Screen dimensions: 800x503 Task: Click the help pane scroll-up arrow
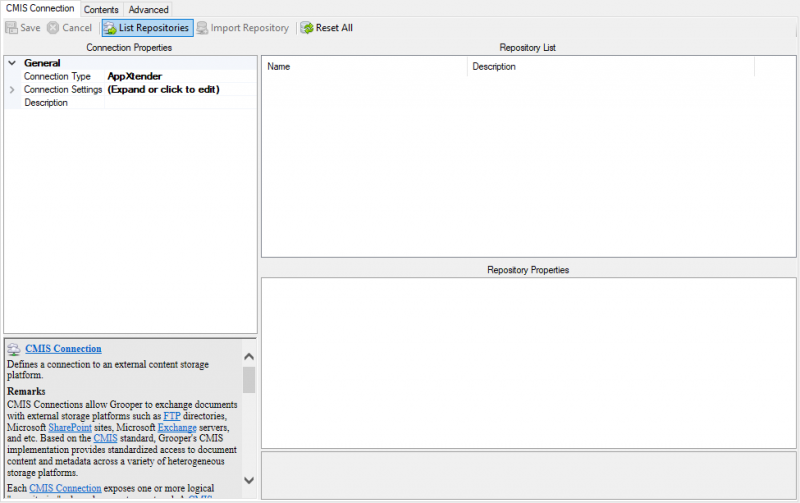point(249,357)
